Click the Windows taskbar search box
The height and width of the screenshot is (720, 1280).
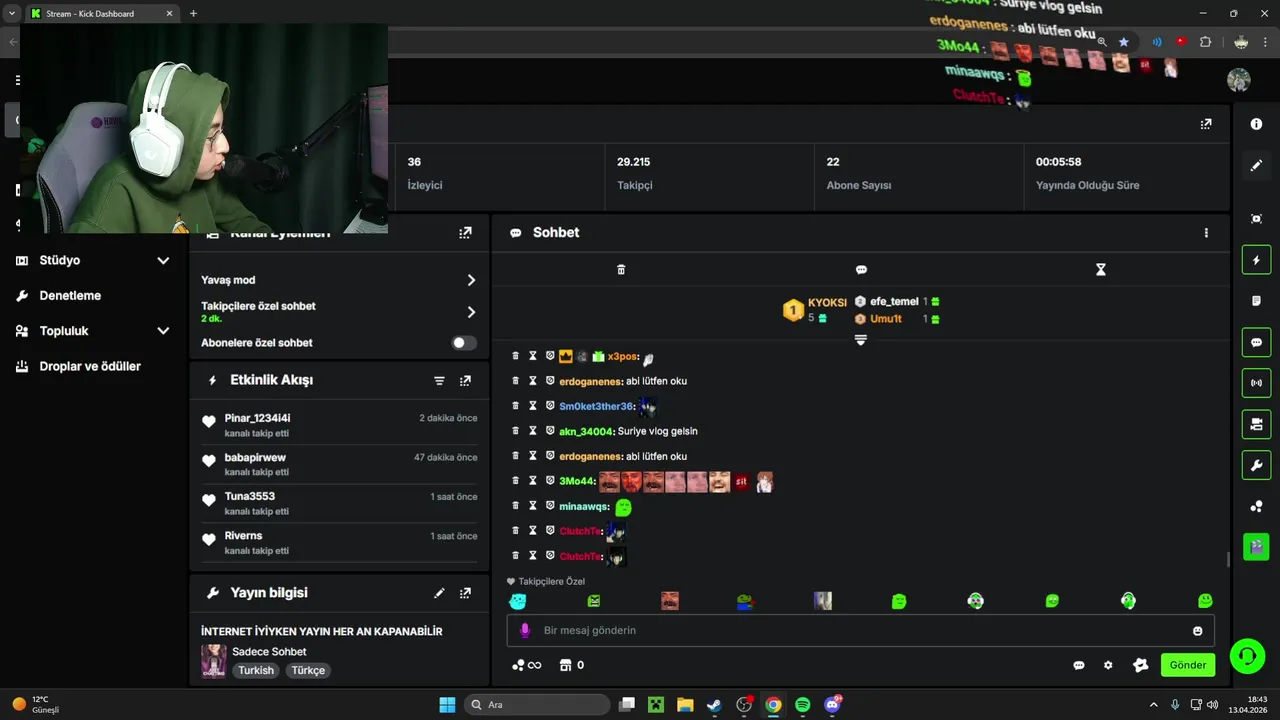(x=538, y=705)
